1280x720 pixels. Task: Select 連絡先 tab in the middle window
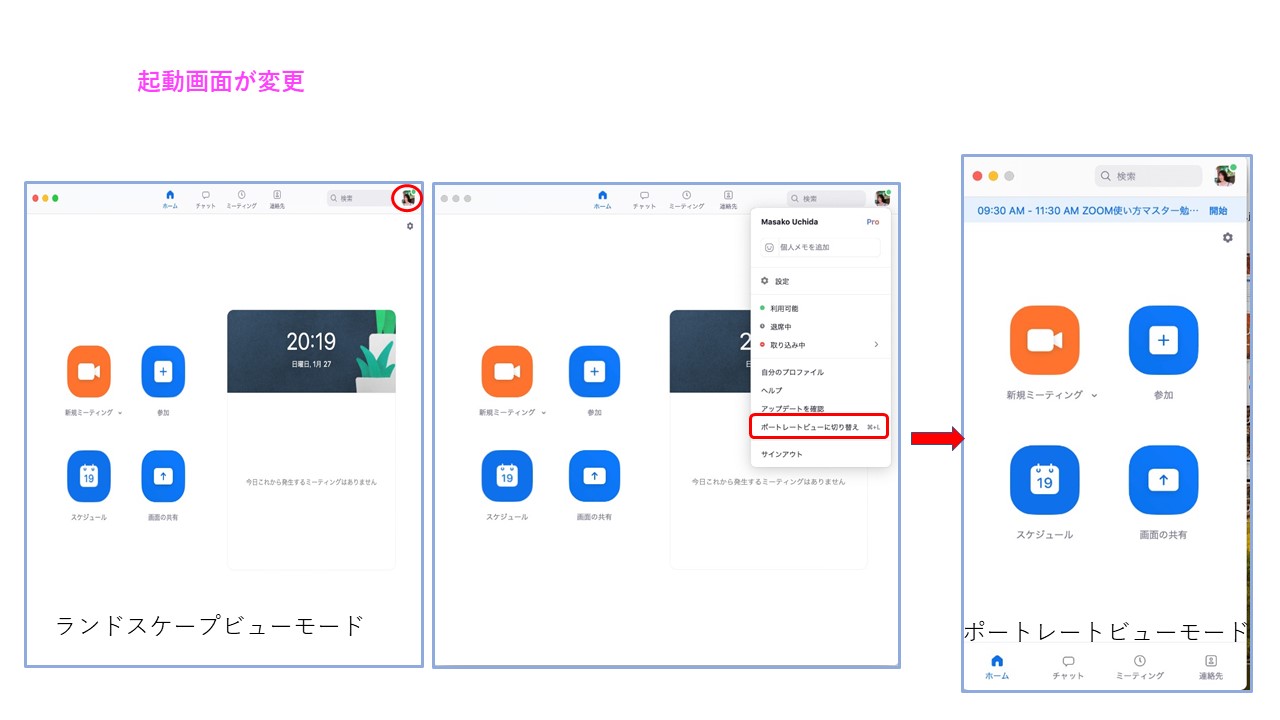(x=728, y=199)
